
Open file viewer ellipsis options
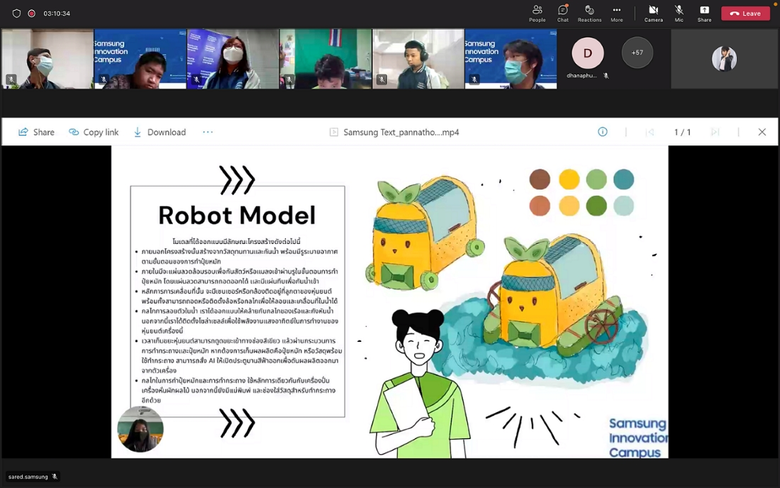click(x=208, y=132)
